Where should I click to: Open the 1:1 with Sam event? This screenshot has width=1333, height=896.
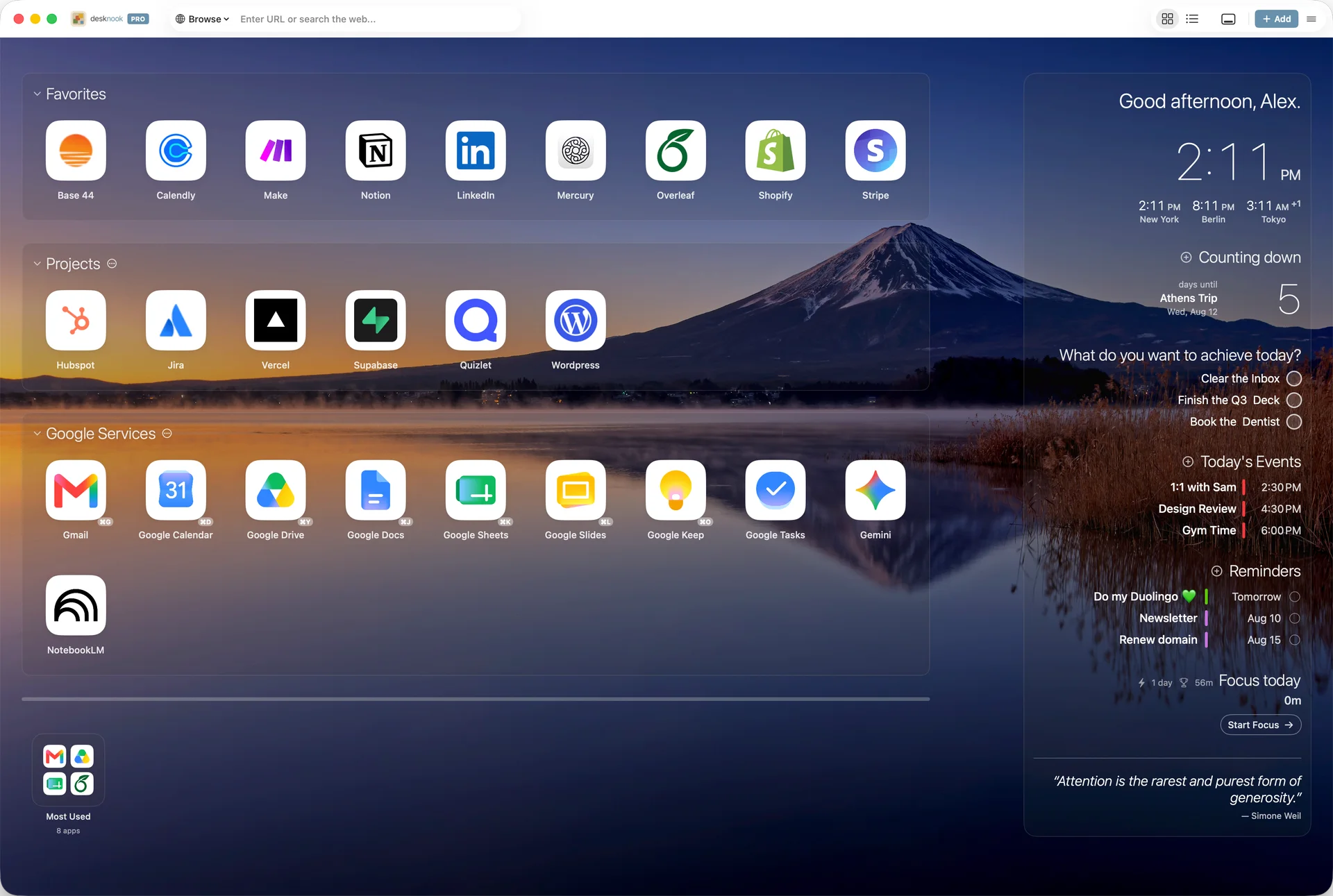click(x=1235, y=488)
